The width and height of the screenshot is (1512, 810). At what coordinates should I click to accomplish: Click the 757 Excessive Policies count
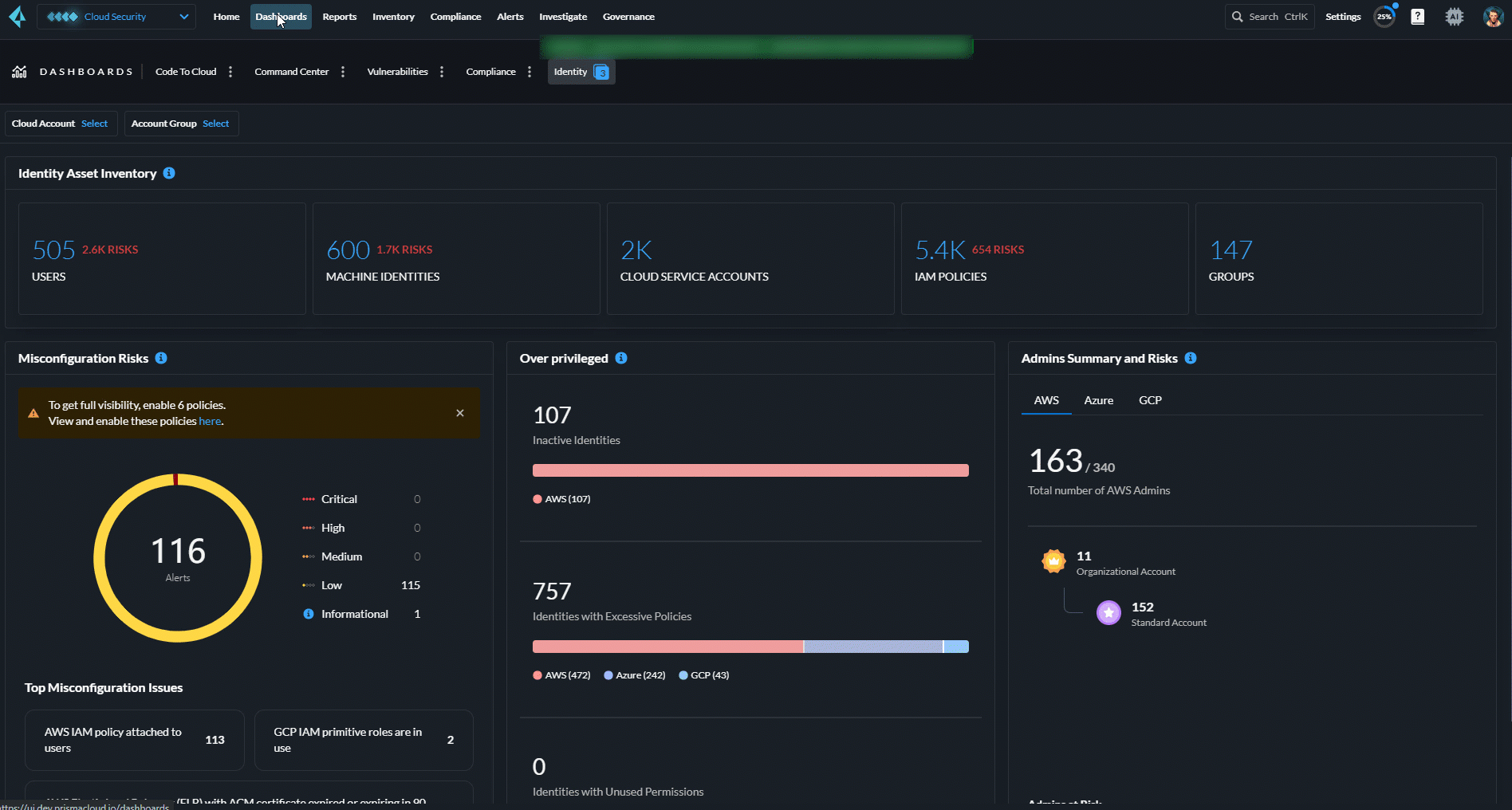(x=552, y=592)
